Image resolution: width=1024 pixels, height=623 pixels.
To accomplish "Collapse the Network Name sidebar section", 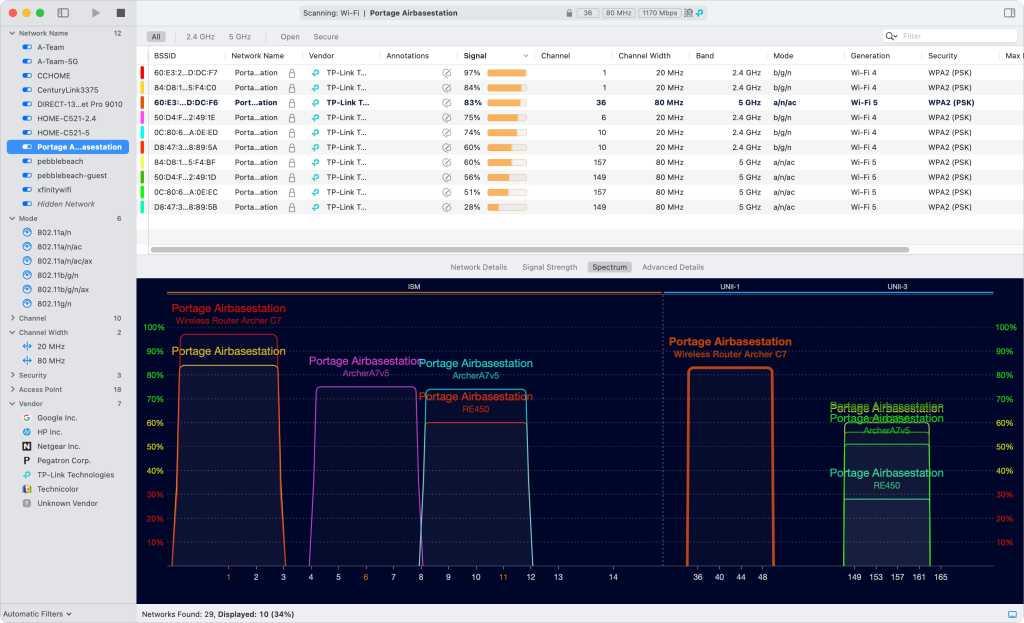I will [12, 33].
